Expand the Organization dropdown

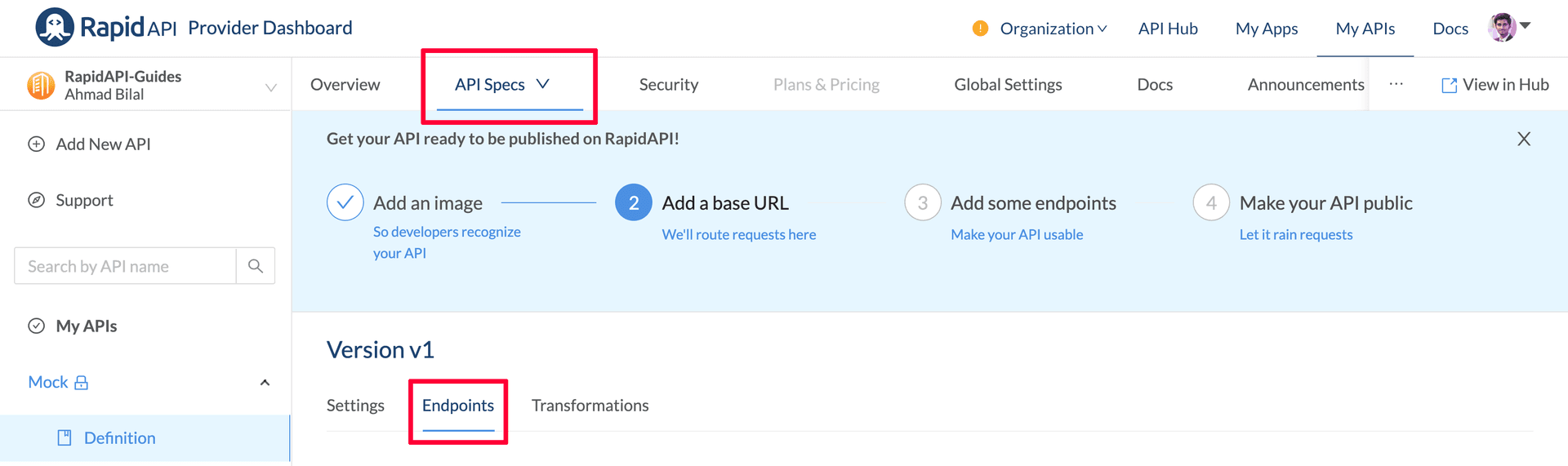click(1102, 29)
